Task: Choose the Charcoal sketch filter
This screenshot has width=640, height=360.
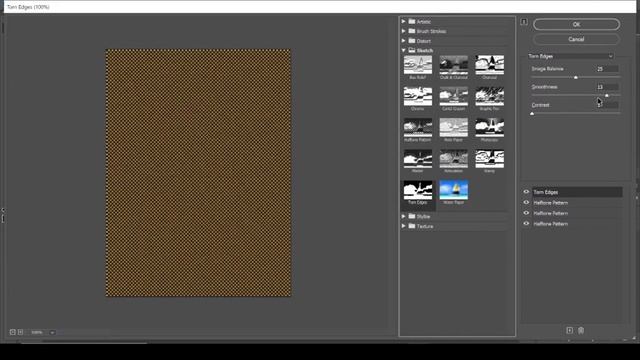Action: coord(489,65)
